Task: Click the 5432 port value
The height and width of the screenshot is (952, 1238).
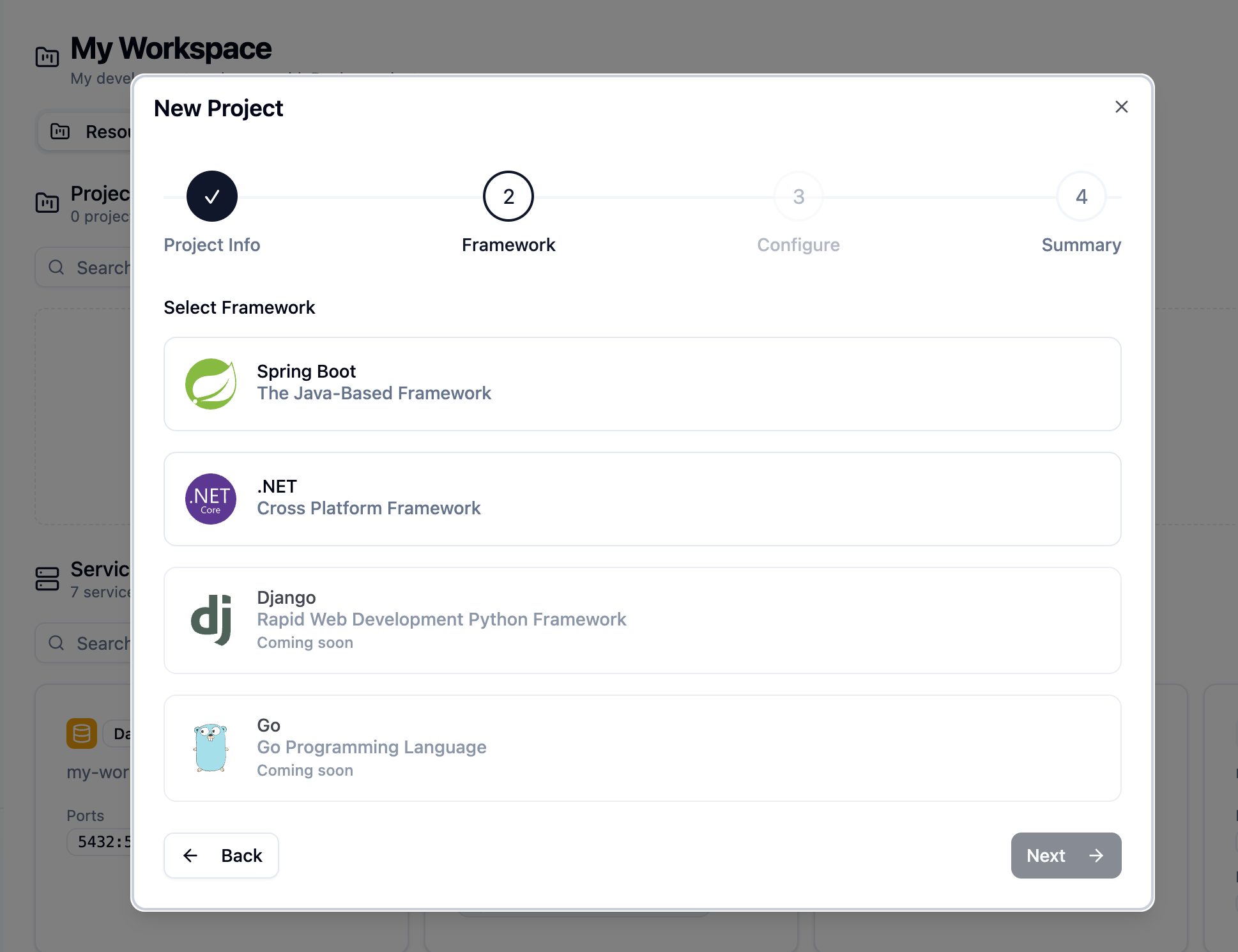Action: coord(100,841)
